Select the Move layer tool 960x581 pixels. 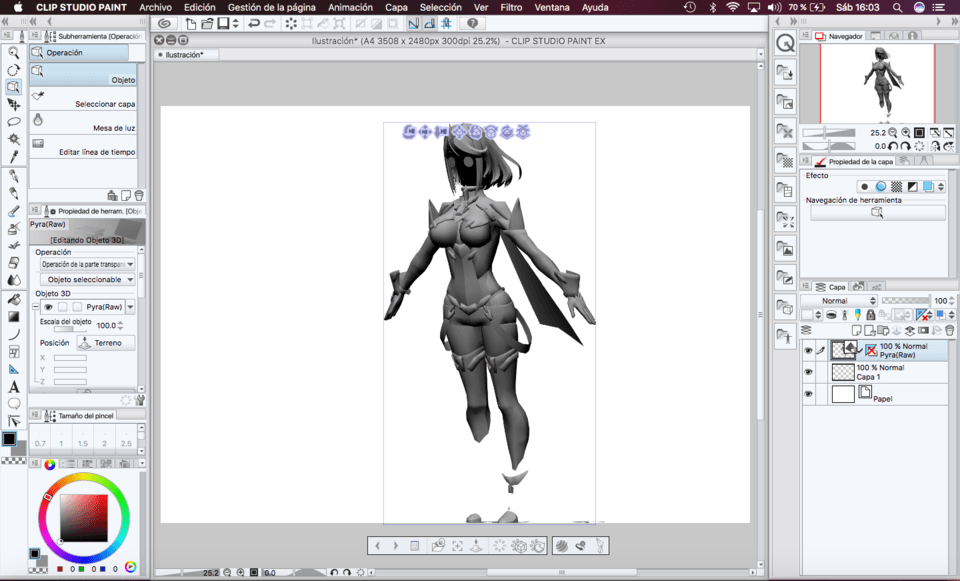pyautogui.click(x=14, y=104)
